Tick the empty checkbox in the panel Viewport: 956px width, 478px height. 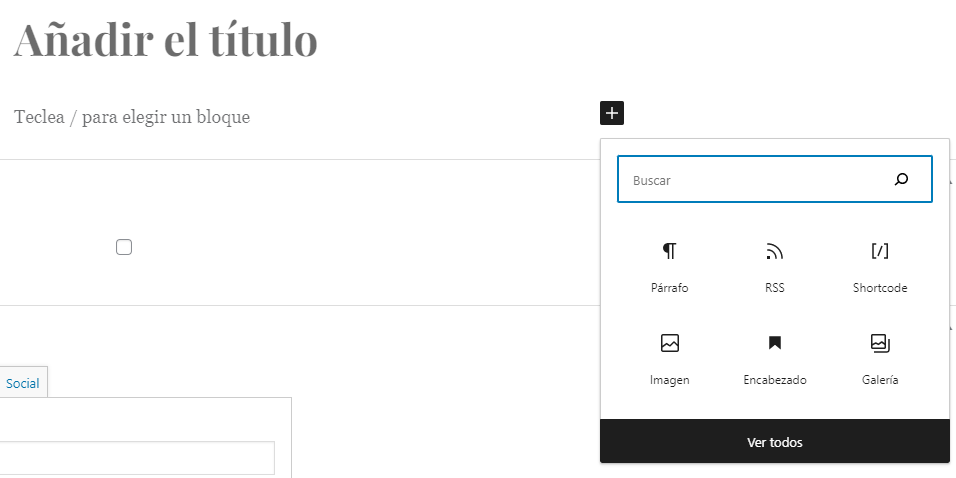pos(124,247)
